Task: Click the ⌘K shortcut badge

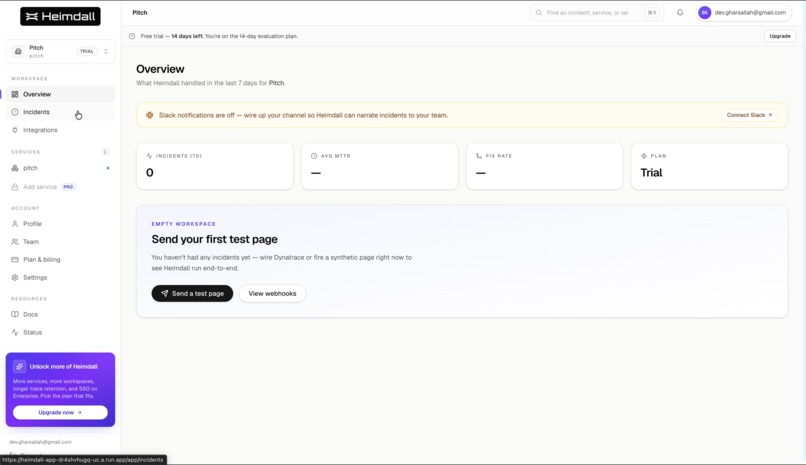Action: tap(652, 12)
